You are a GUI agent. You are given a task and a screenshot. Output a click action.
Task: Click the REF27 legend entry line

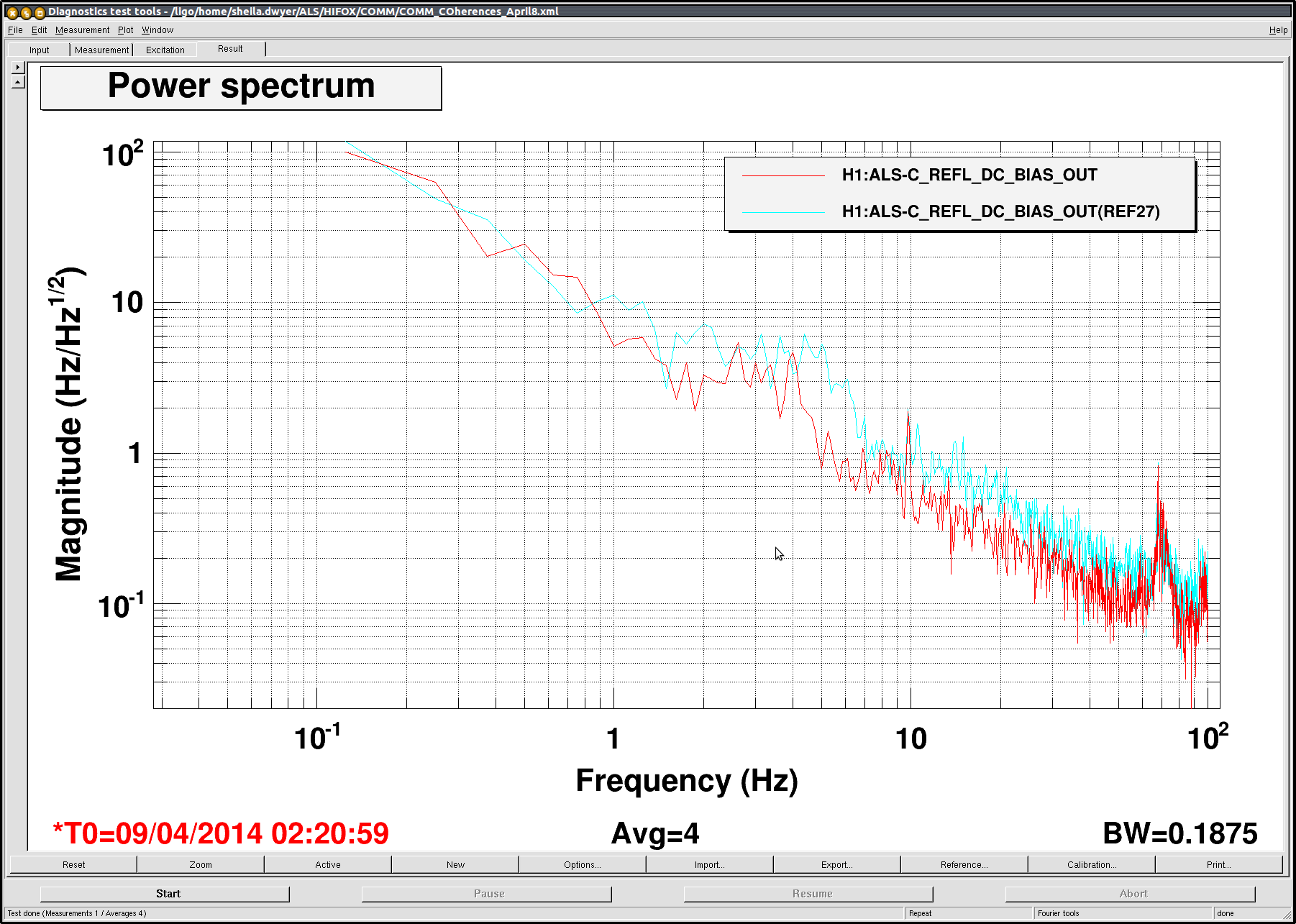[784, 212]
